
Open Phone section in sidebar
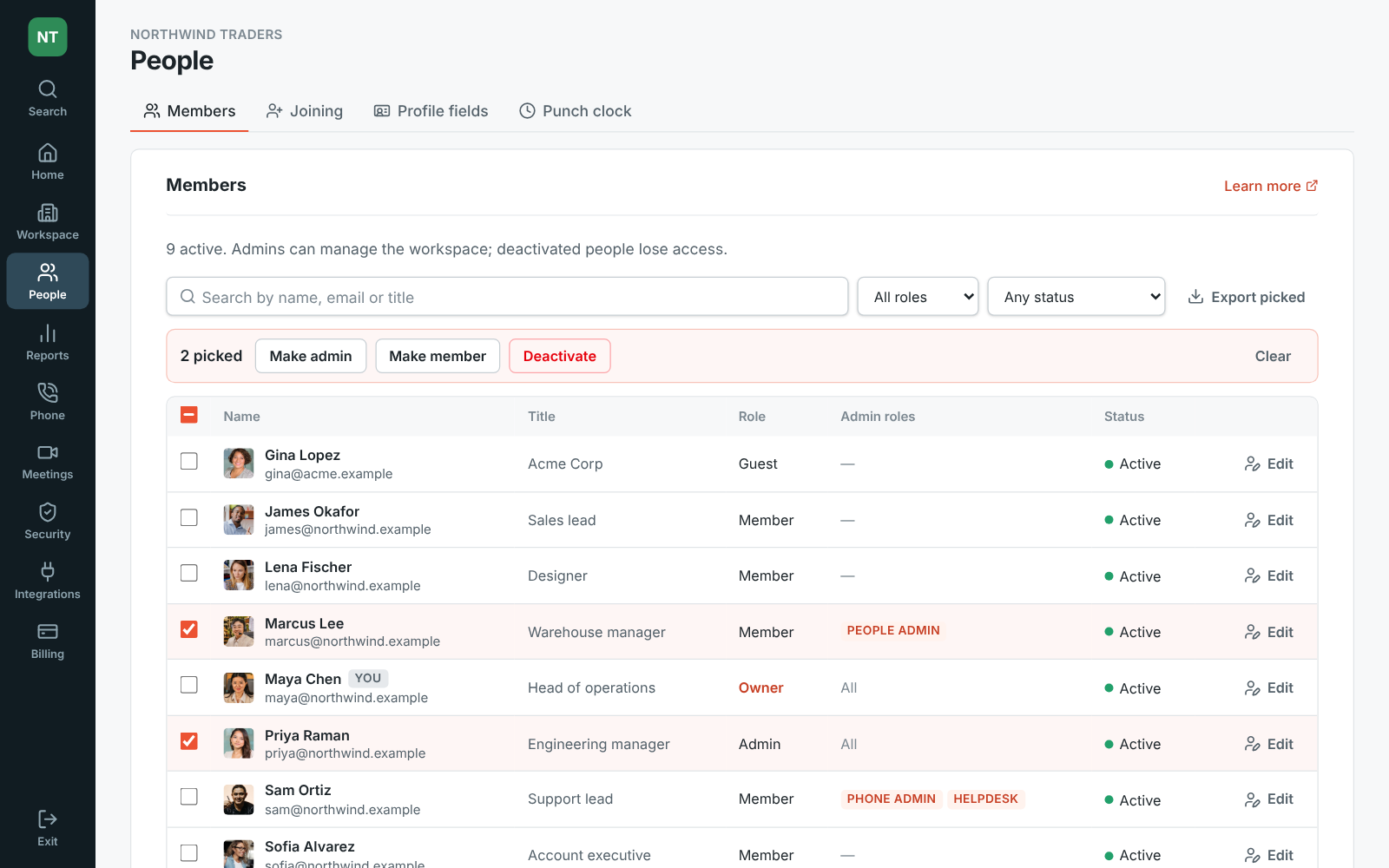click(48, 403)
